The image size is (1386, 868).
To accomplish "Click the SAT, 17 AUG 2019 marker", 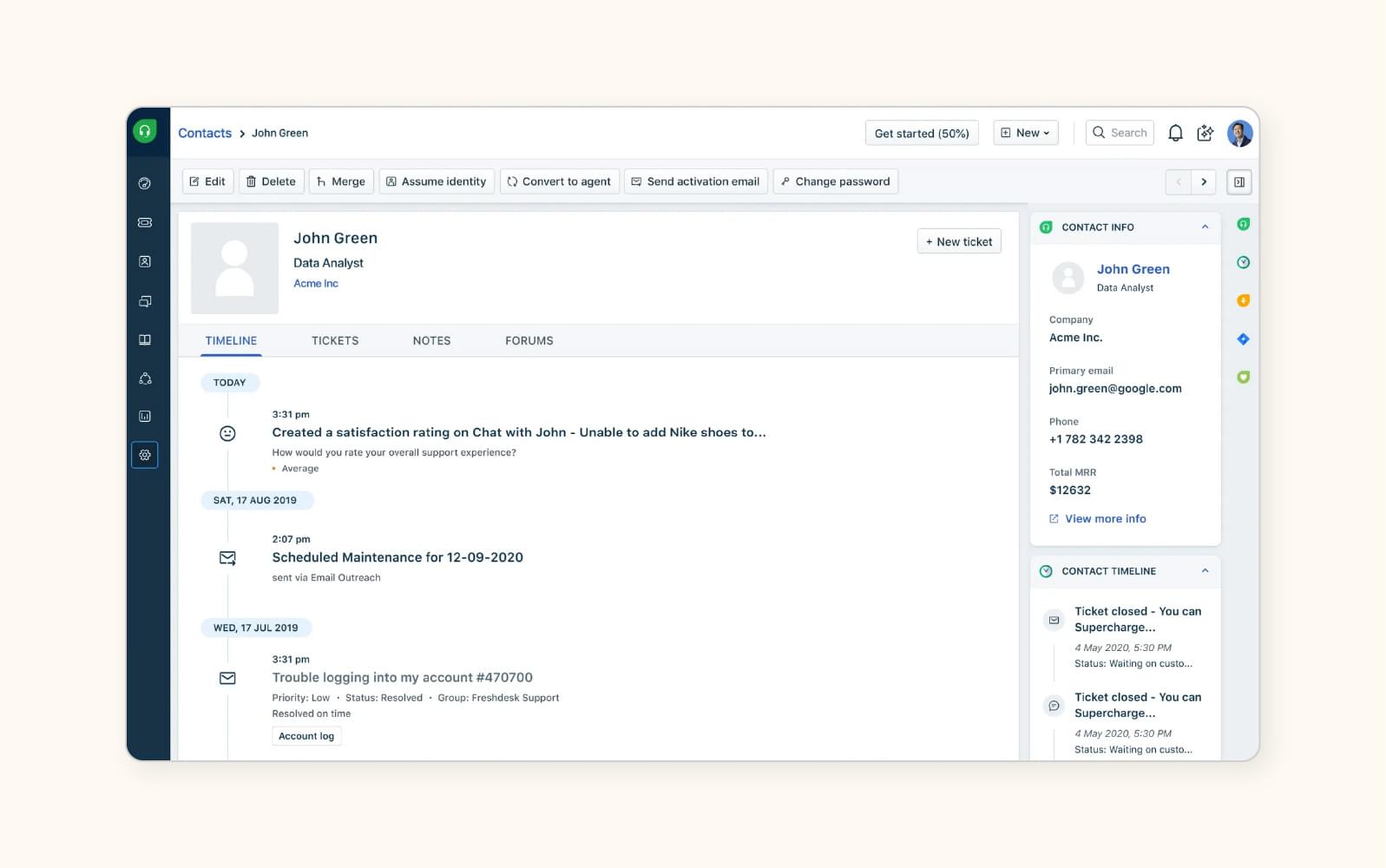I will [x=255, y=500].
